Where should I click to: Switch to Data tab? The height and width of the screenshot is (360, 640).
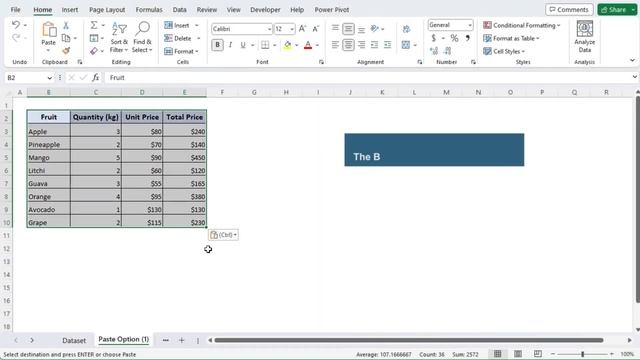click(179, 9)
